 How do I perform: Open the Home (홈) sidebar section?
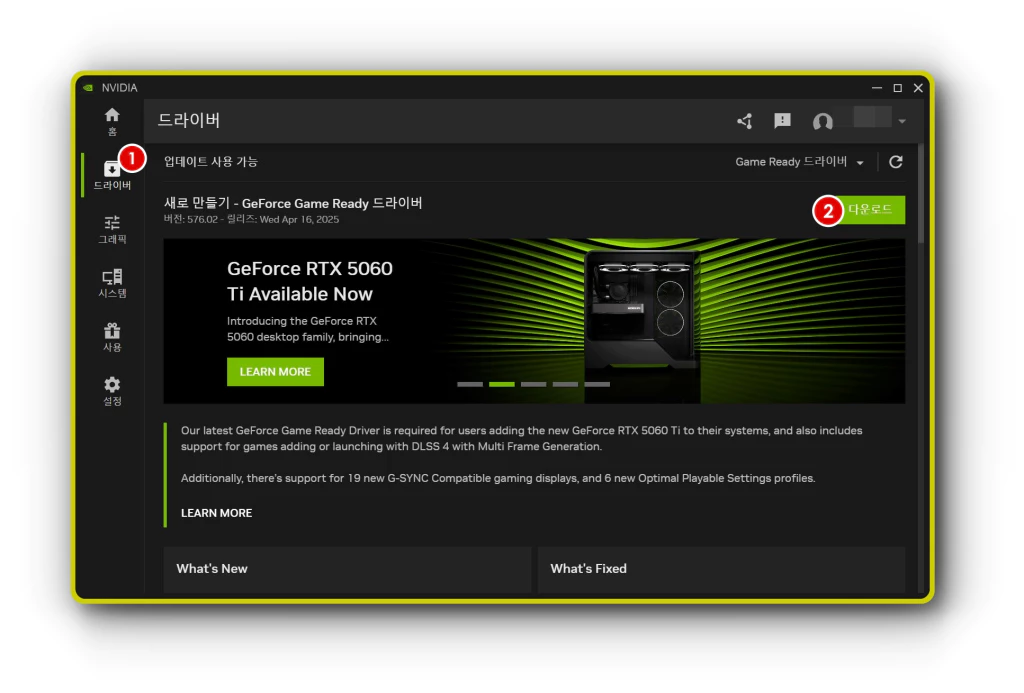click(112, 121)
